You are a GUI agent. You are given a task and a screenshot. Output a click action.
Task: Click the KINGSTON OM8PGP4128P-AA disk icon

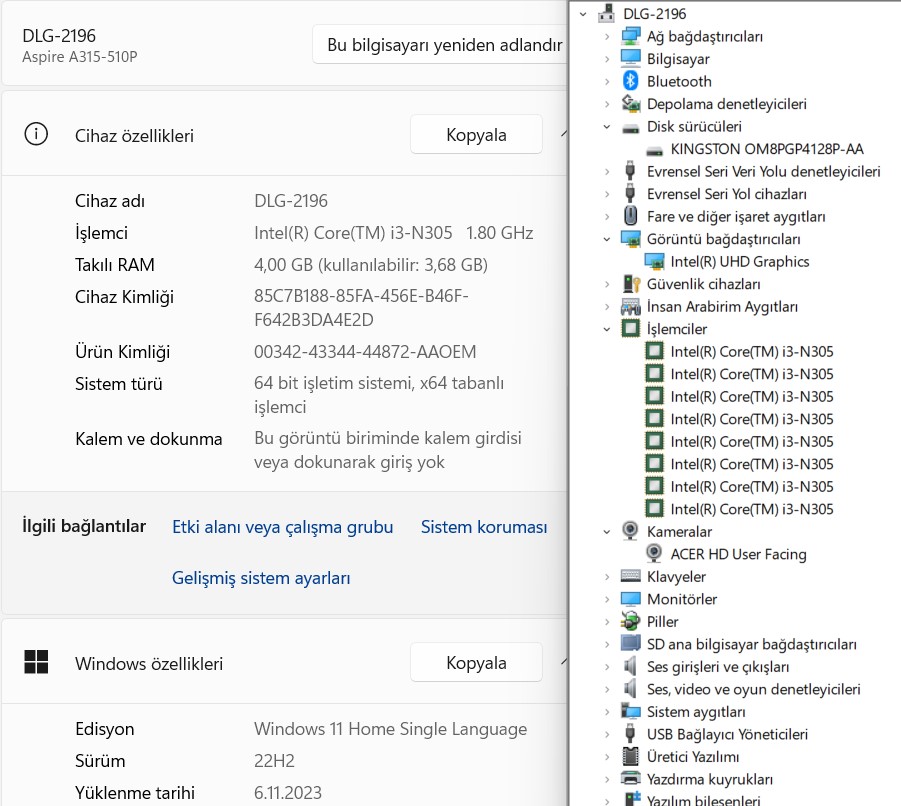(654, 150)
